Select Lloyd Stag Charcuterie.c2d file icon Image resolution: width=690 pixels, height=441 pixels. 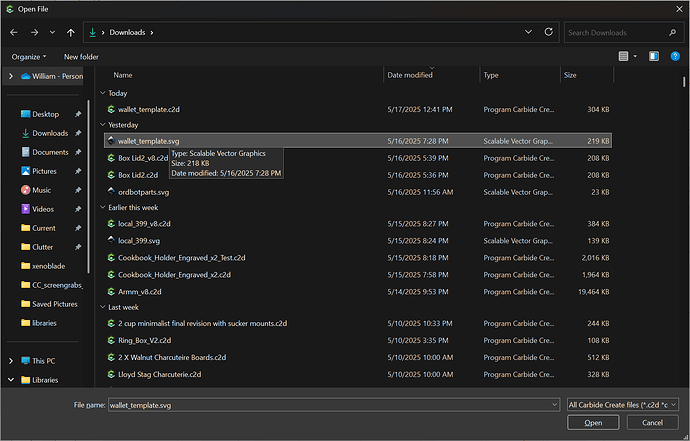pyautogui.click(x=111, y=374)
